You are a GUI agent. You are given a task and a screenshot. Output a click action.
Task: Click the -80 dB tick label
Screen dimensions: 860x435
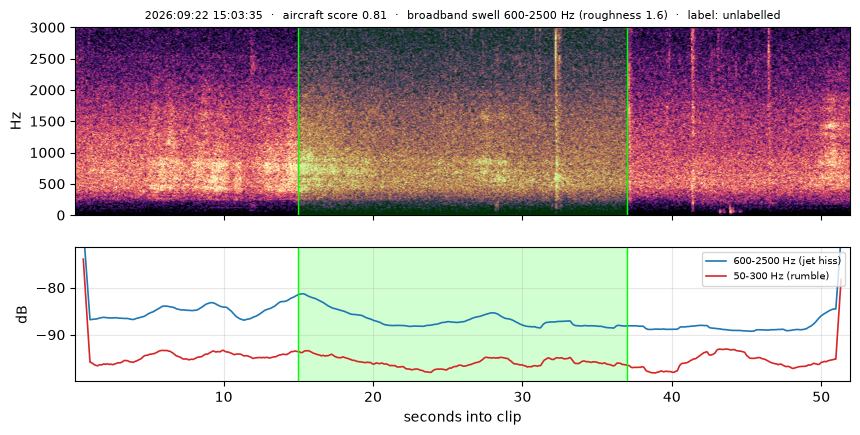[54, 288]
